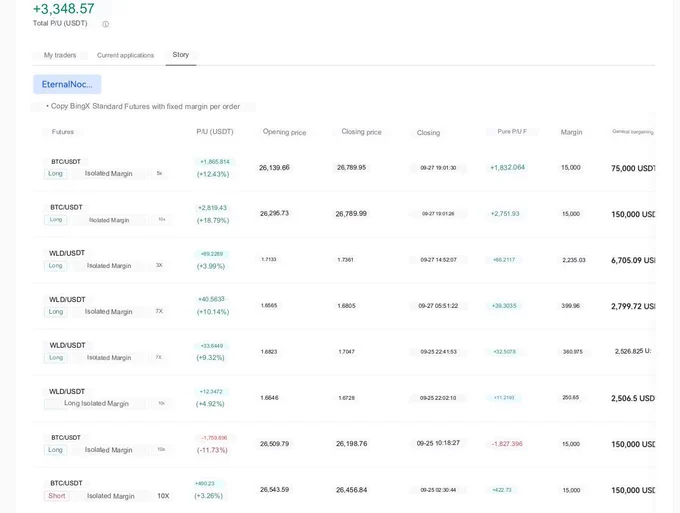Click the Short tag on last BTC/USDT row
This screenshot has height=513, width=680.
click(x=57, y=496)
